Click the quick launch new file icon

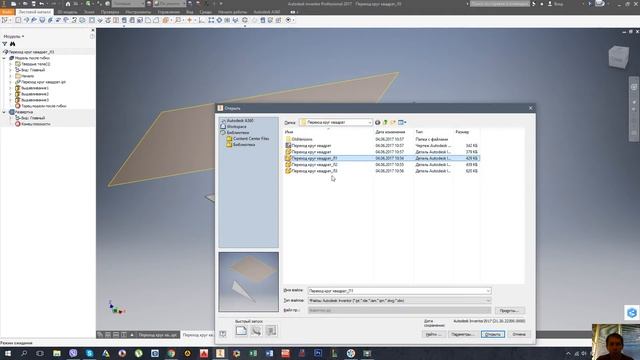click(x=241, y=331)
